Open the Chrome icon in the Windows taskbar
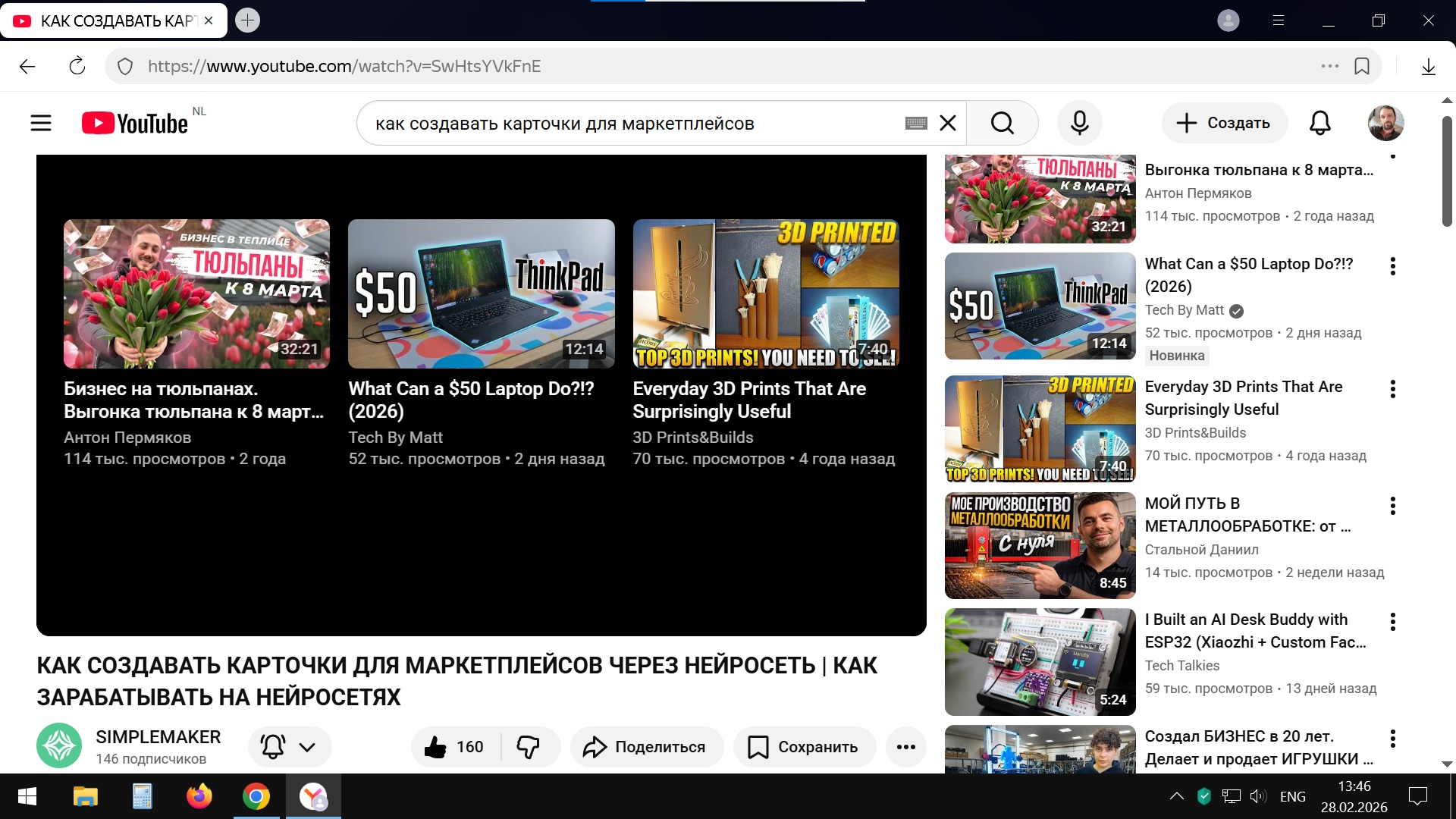 click(256, 796)
